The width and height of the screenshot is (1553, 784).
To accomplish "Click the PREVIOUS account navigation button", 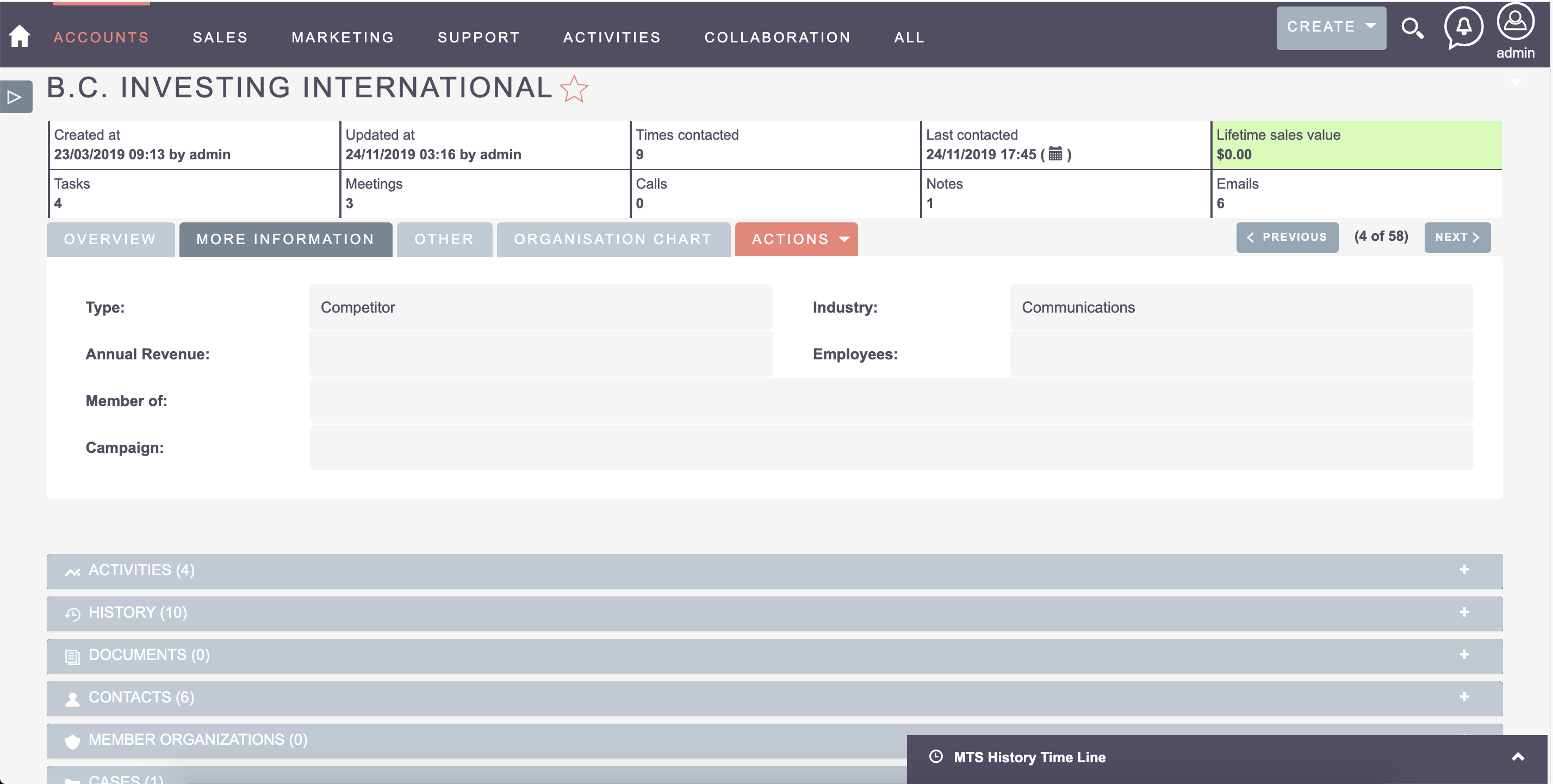I will click(x=1287, y=237).
